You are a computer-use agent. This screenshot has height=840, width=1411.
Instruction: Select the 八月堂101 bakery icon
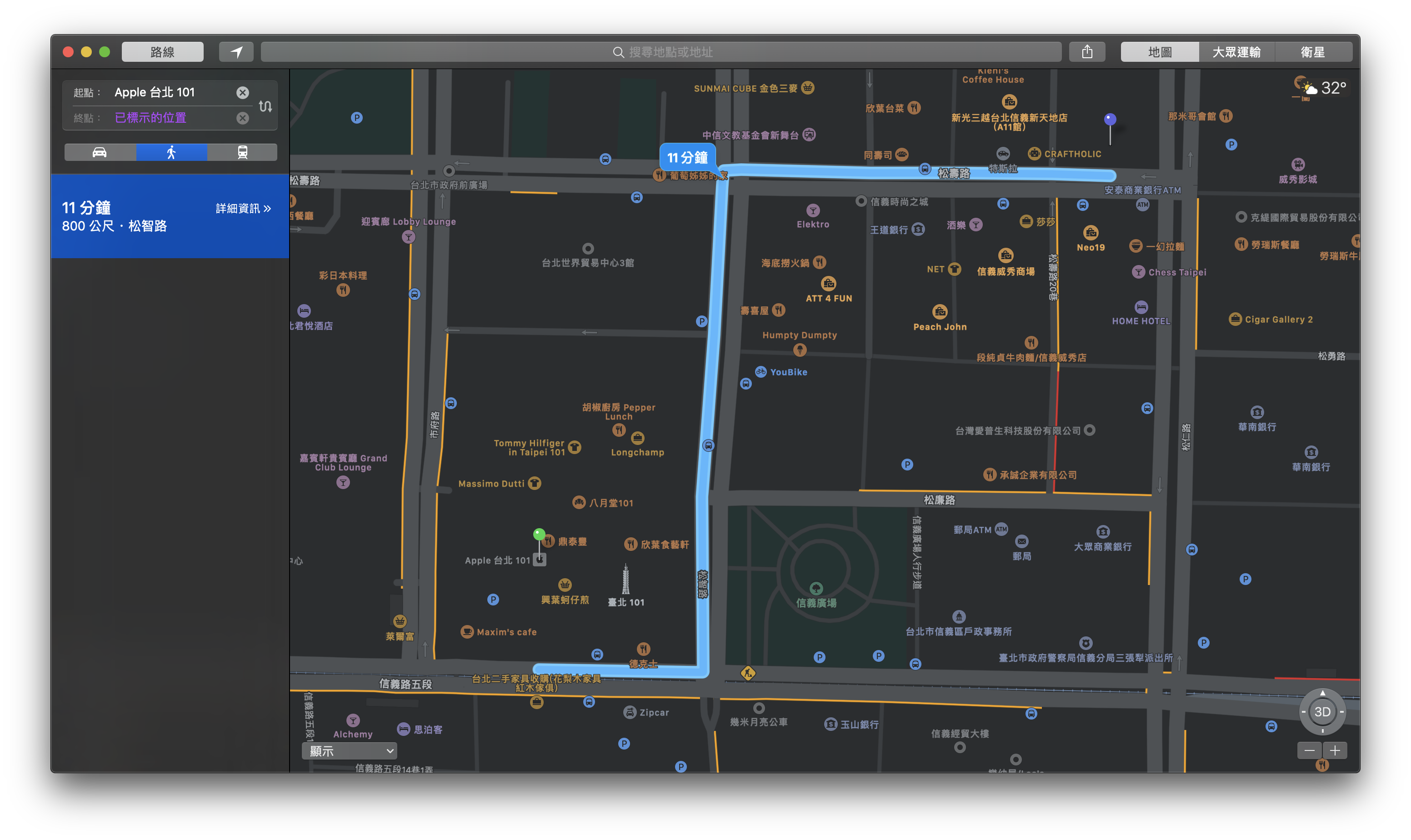[x=578, y=503]
